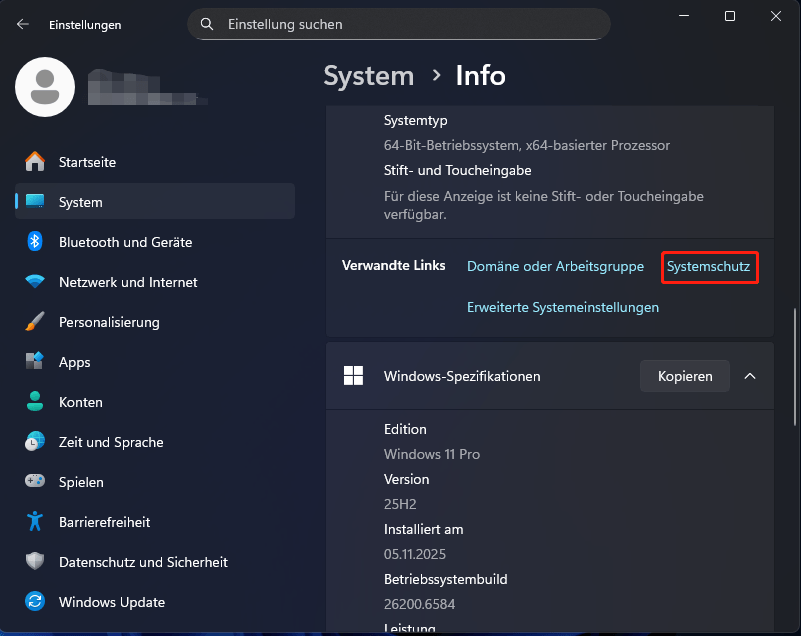Viewport: 801px width, 636px height.
Task: Click the build number 26200.6584
Action: pyautogui.click(x=419, y=604)
